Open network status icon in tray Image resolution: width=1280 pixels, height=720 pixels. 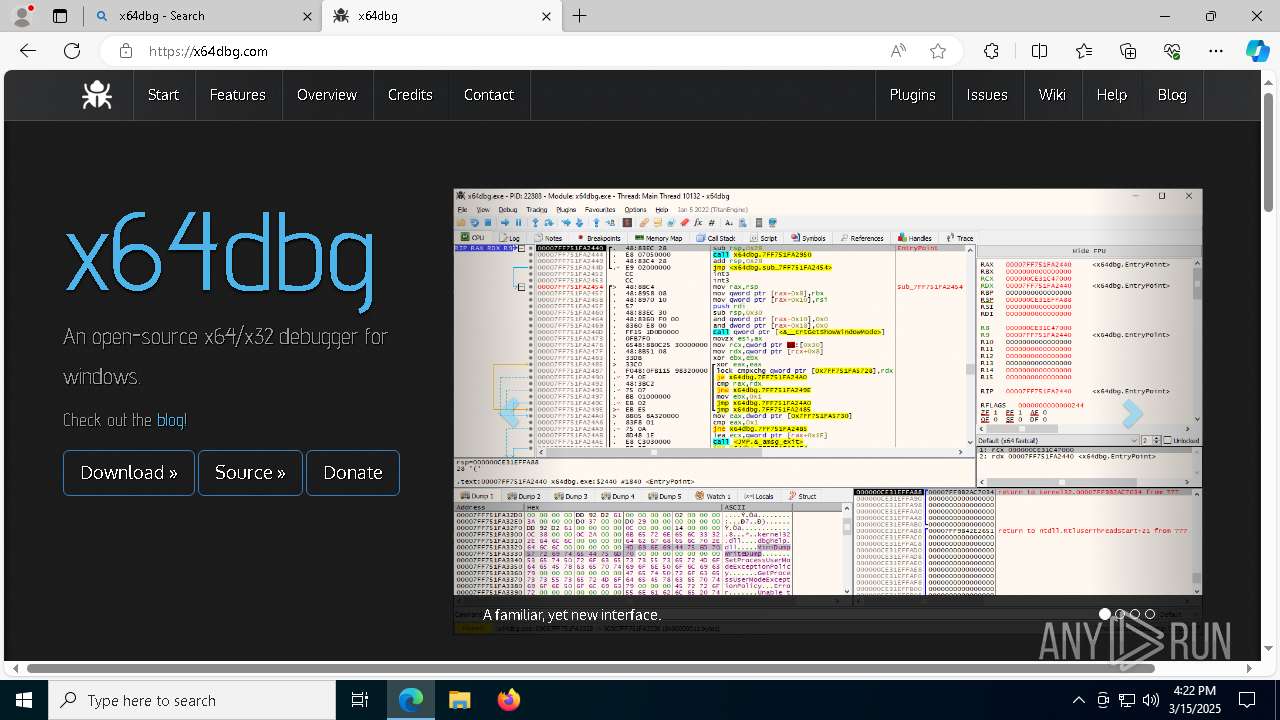point(1127,700)
